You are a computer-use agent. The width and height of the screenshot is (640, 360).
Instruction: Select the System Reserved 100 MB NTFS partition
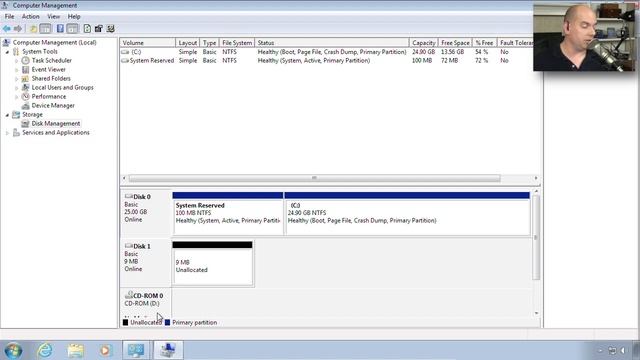click(228, 213)
